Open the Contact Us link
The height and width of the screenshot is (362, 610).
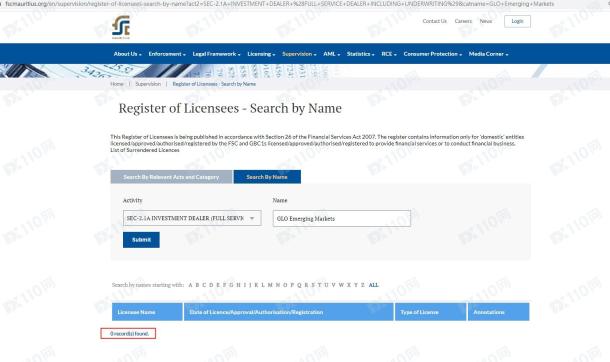point(435,21)
